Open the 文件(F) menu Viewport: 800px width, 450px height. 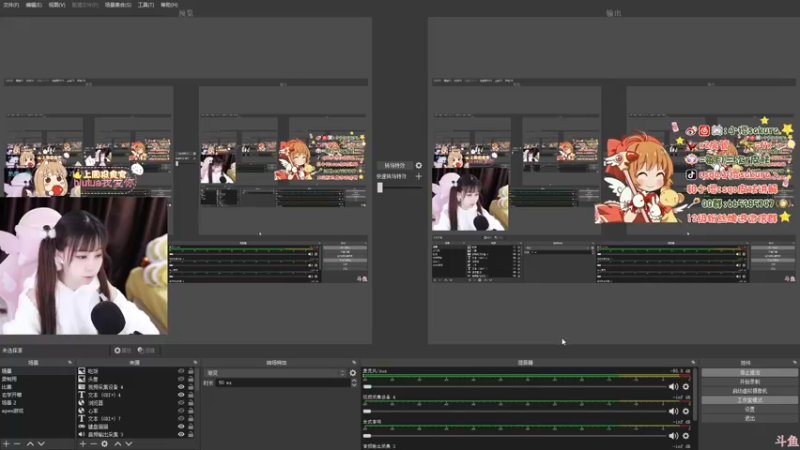[11, 5]
